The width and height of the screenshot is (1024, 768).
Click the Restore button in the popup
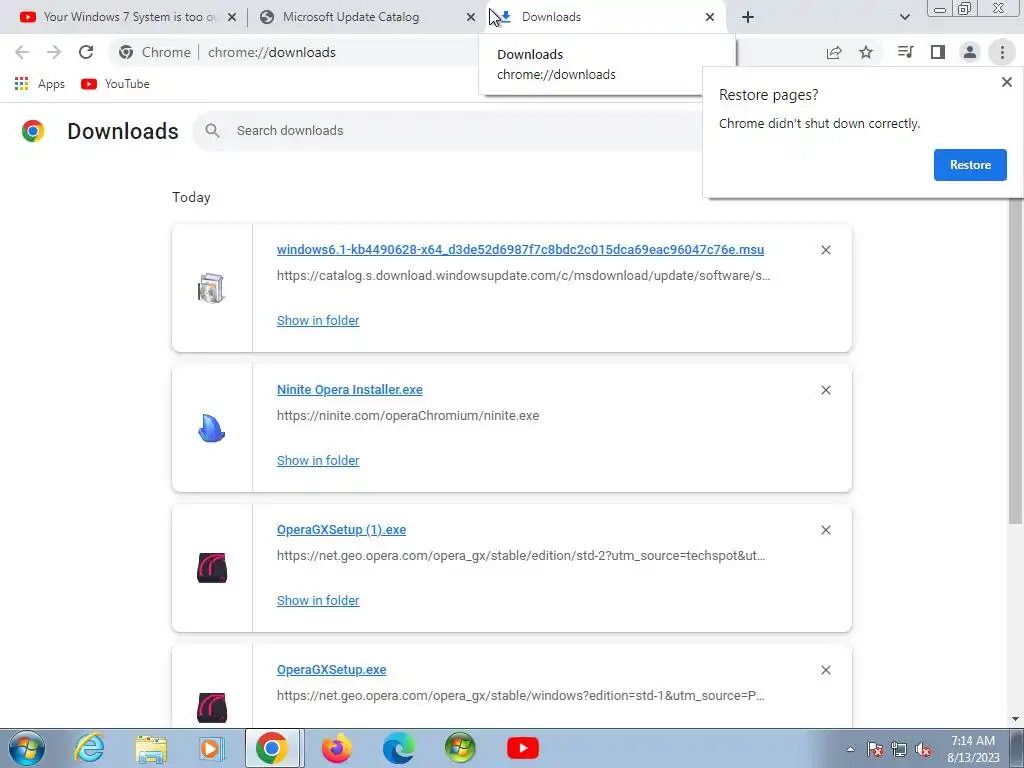point(970,165)
